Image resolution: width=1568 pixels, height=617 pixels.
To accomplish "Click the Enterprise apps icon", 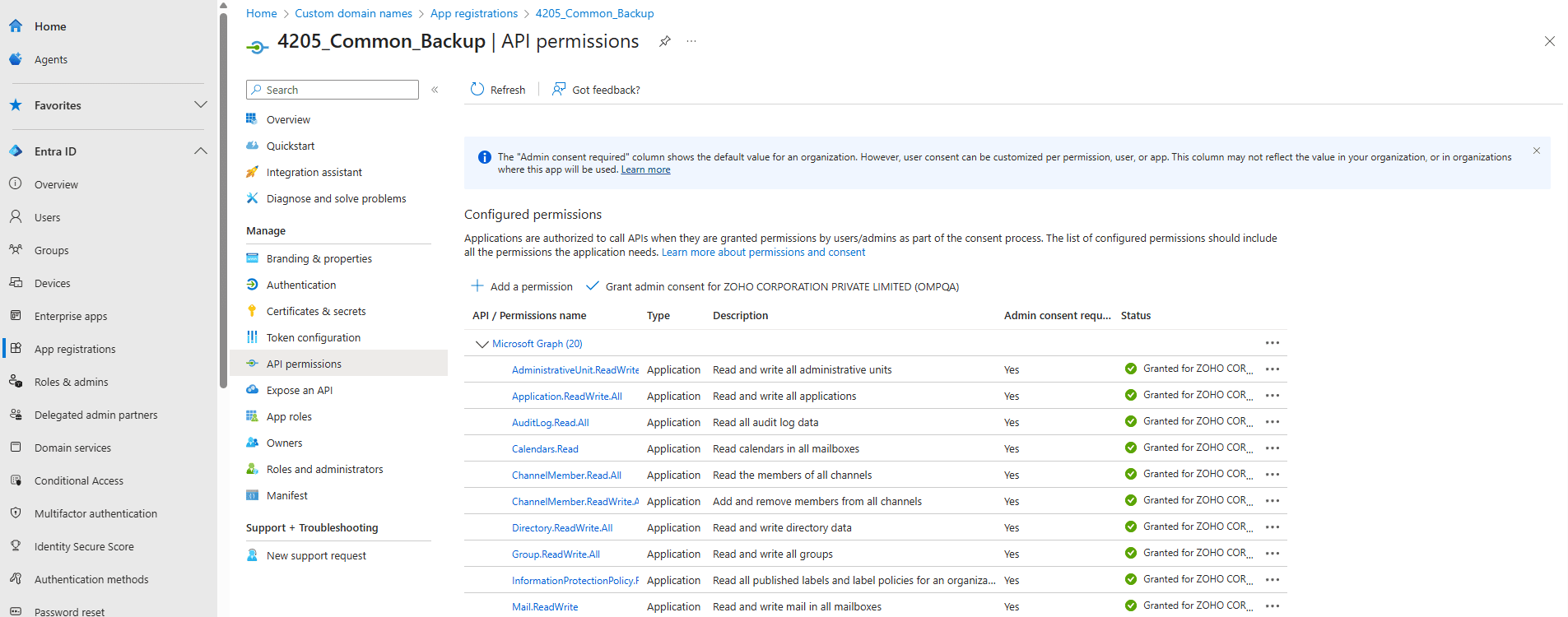I will (x=16, y=316).
